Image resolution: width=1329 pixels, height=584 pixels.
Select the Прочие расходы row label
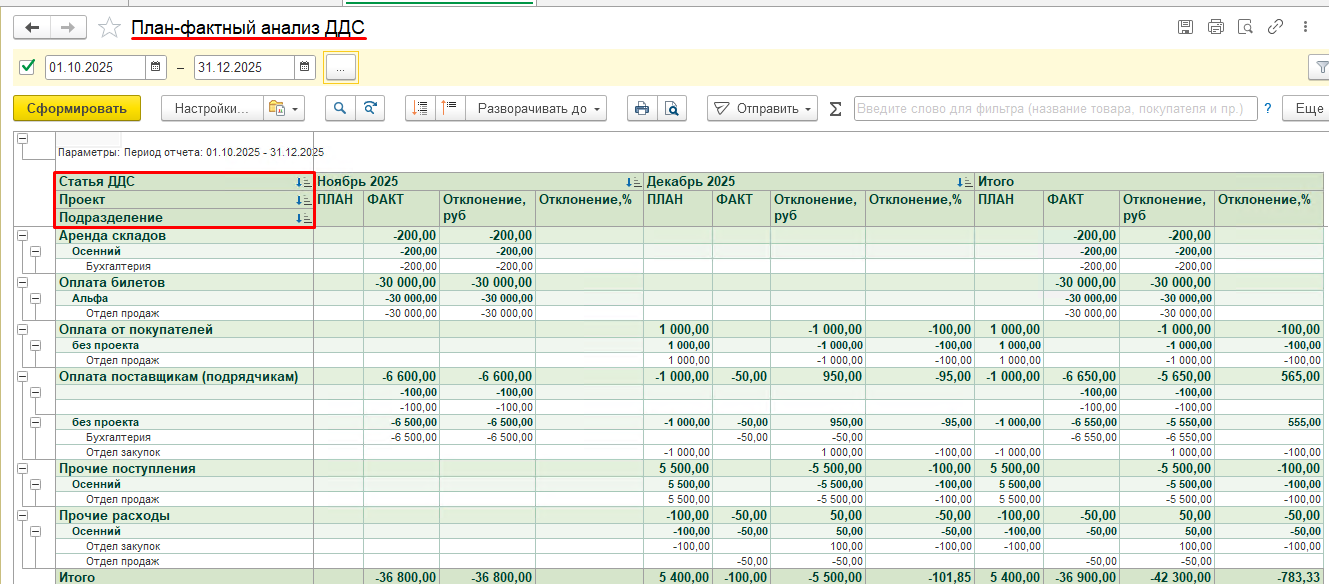point(114,515)
